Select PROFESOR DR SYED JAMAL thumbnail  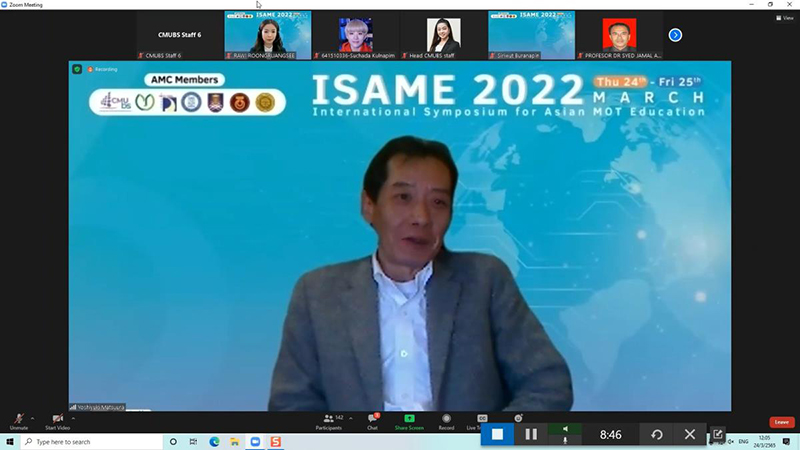619,35
